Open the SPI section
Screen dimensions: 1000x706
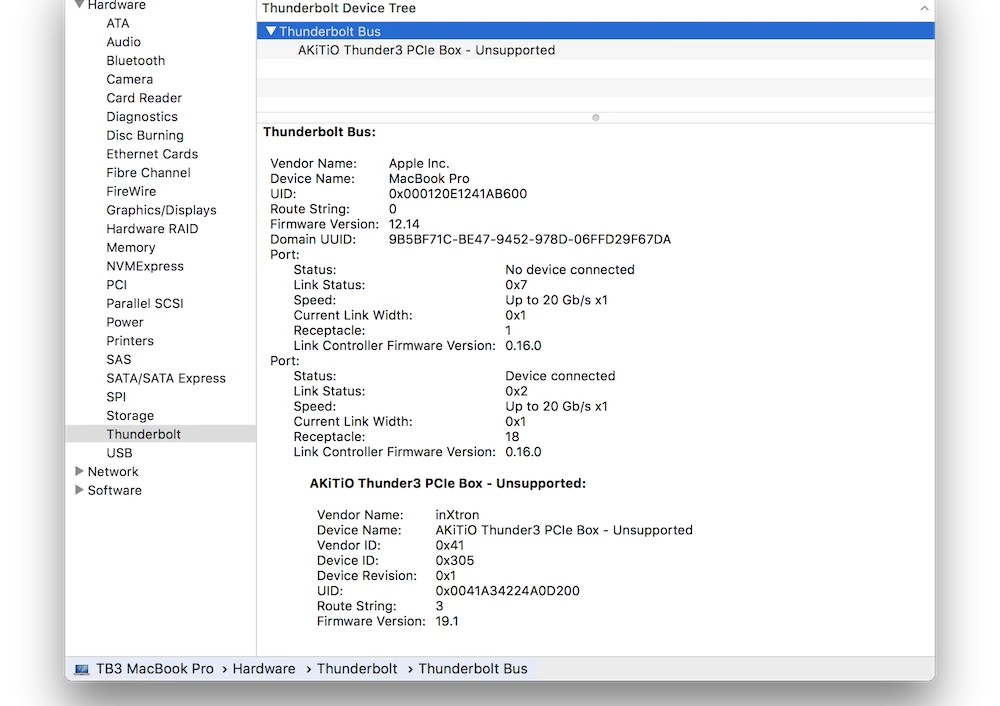coord(116,397)
